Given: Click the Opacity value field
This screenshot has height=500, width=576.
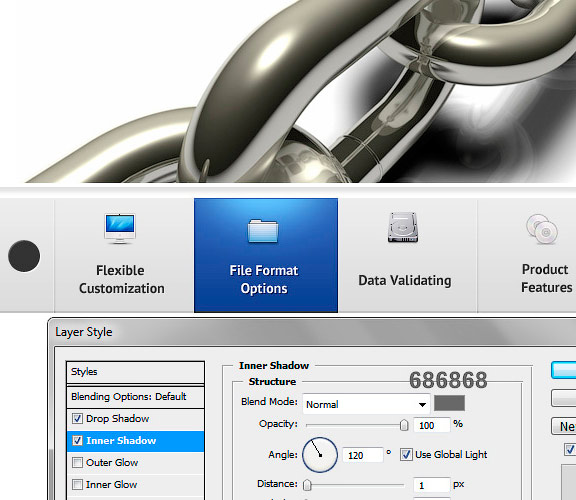Looking at the screenshot, I should pyautogui.click(x=432, y=425).
